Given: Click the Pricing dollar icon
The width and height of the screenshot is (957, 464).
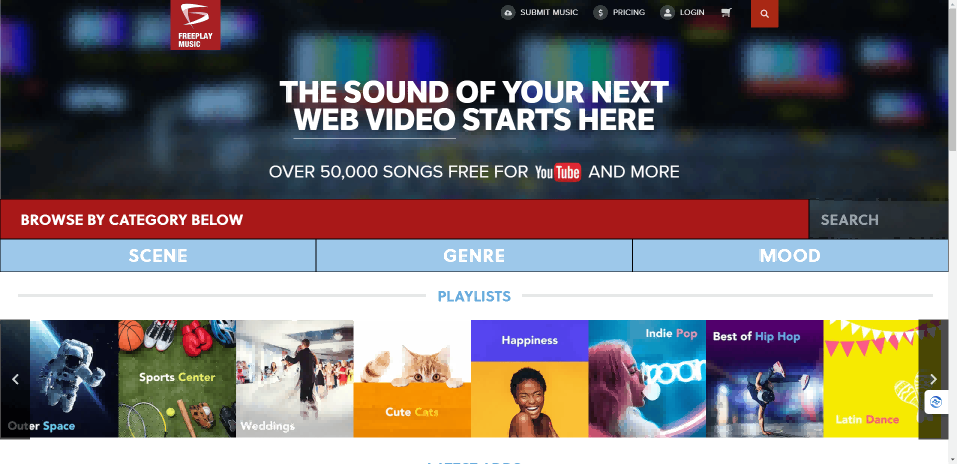Looking at the screenshot, I should tap(601, 12).
